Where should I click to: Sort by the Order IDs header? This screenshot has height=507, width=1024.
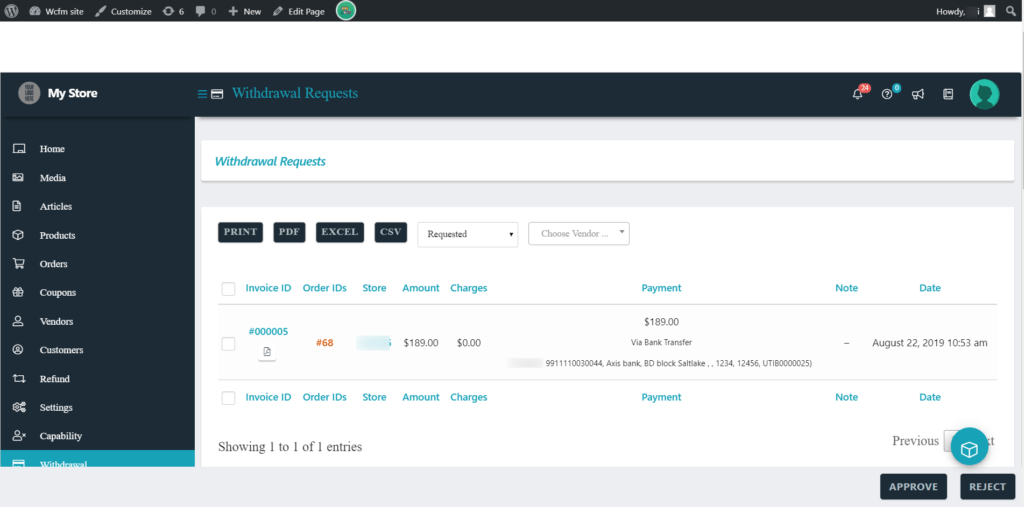tap(325, 288)
